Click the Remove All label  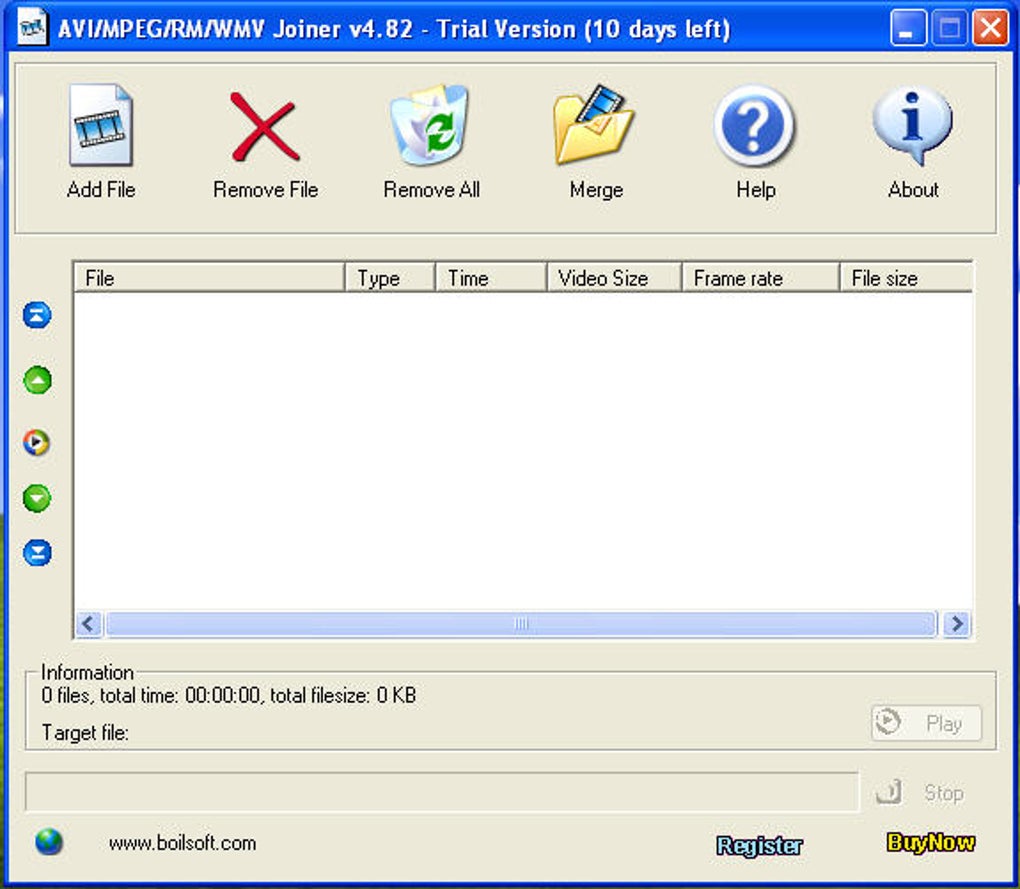(x=431, y=189)
